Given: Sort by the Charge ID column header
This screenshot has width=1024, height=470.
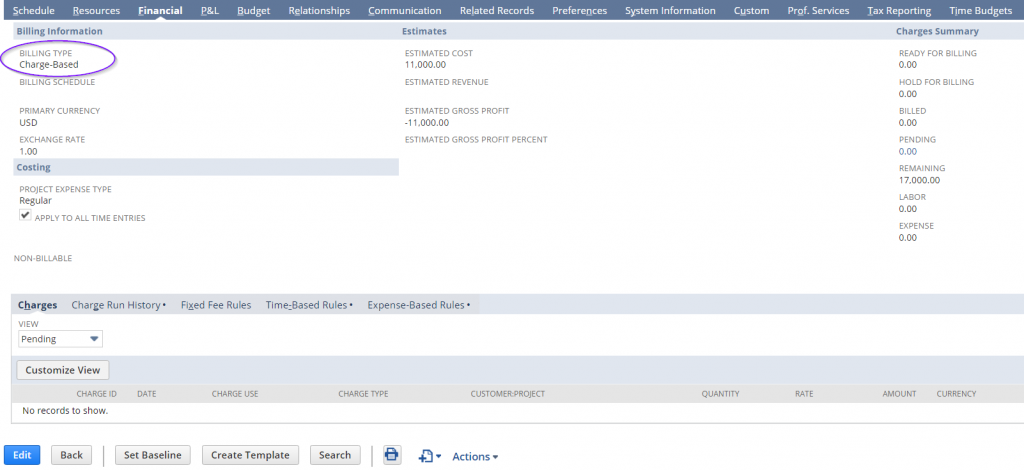Looking at the screenshot, I should tap(97, 394).
